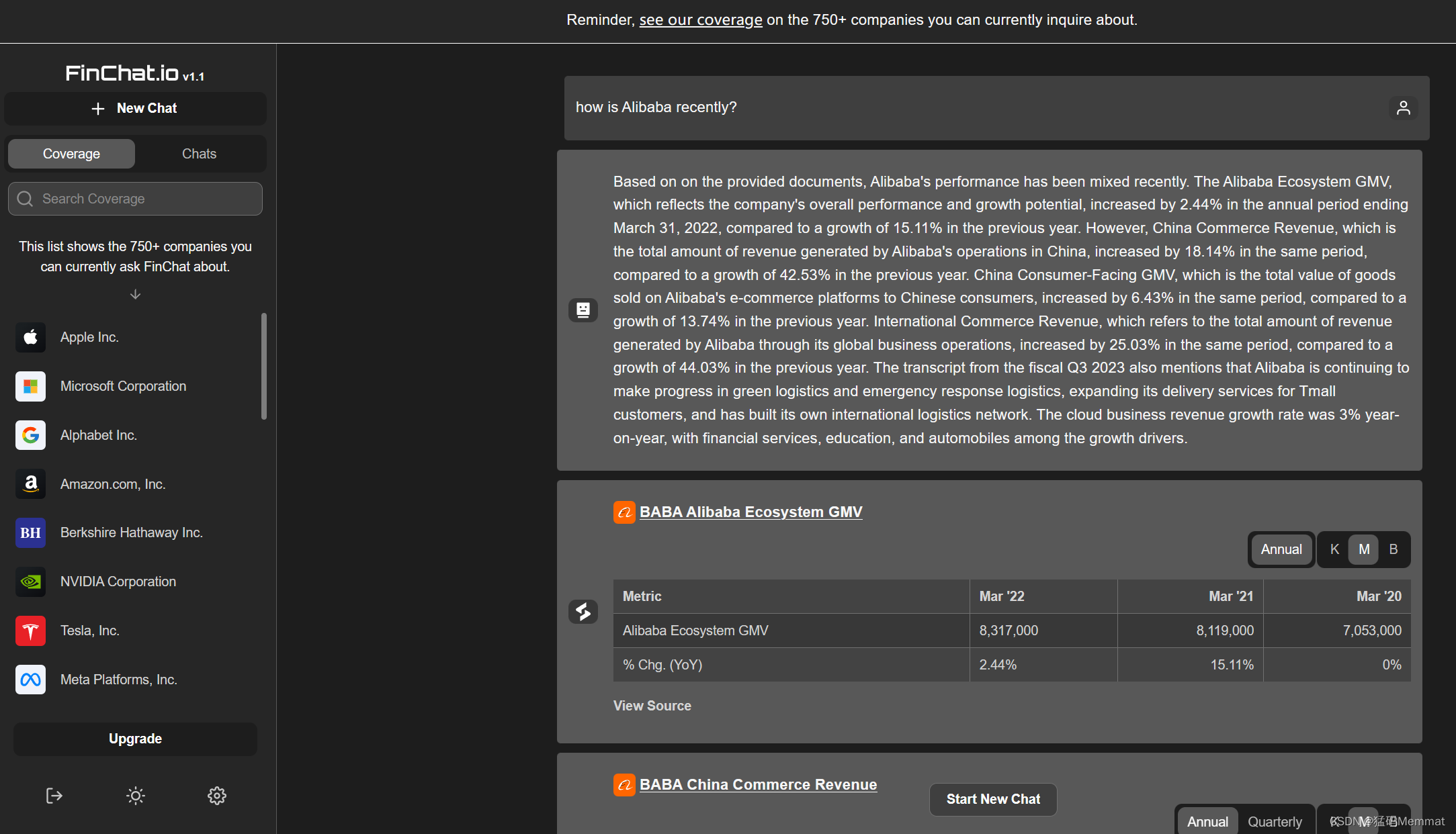The image size is (1456, 834).
Task: Click the plus icon on New Chat
Action: (x=98, y=108)
